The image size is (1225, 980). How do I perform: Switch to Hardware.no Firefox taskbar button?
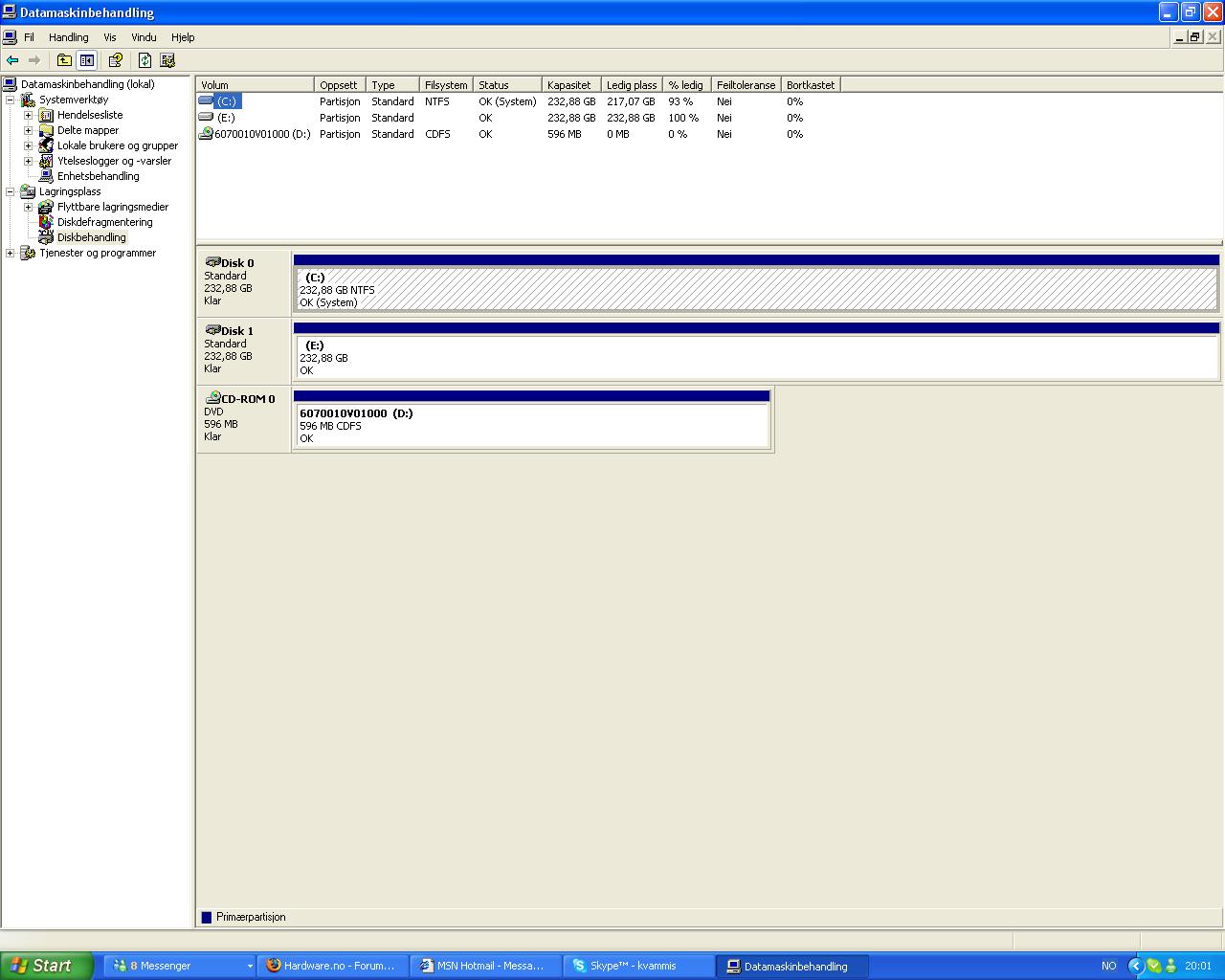(x=332, y=966)
